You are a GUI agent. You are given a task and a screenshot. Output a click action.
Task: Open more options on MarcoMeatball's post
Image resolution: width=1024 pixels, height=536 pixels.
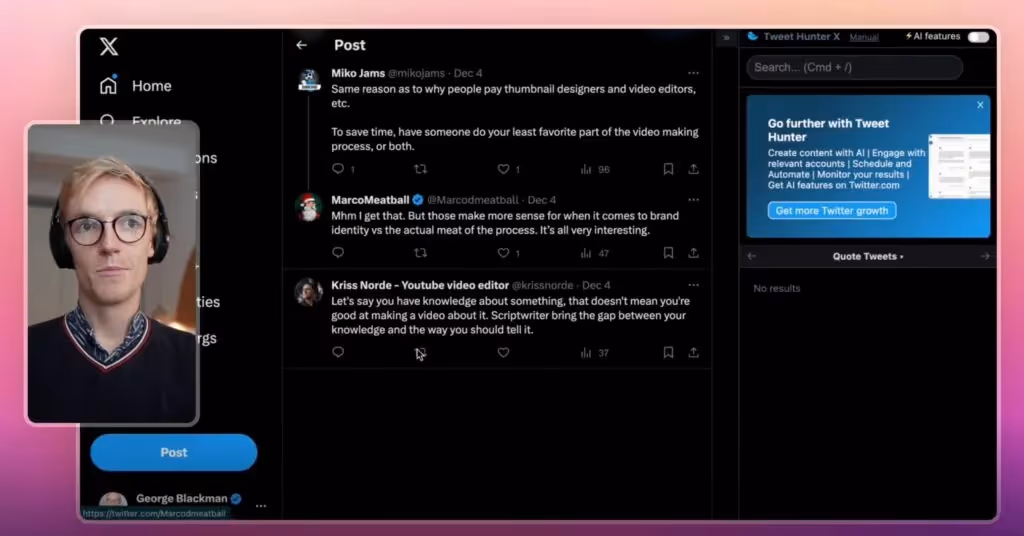coord(693,200)
